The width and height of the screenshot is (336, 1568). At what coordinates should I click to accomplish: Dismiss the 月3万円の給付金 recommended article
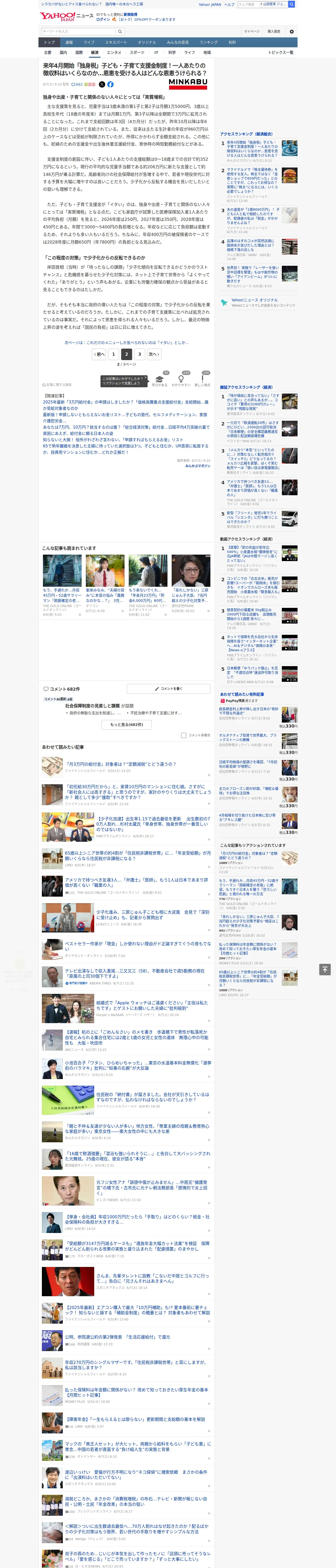(x=209, y=775)
